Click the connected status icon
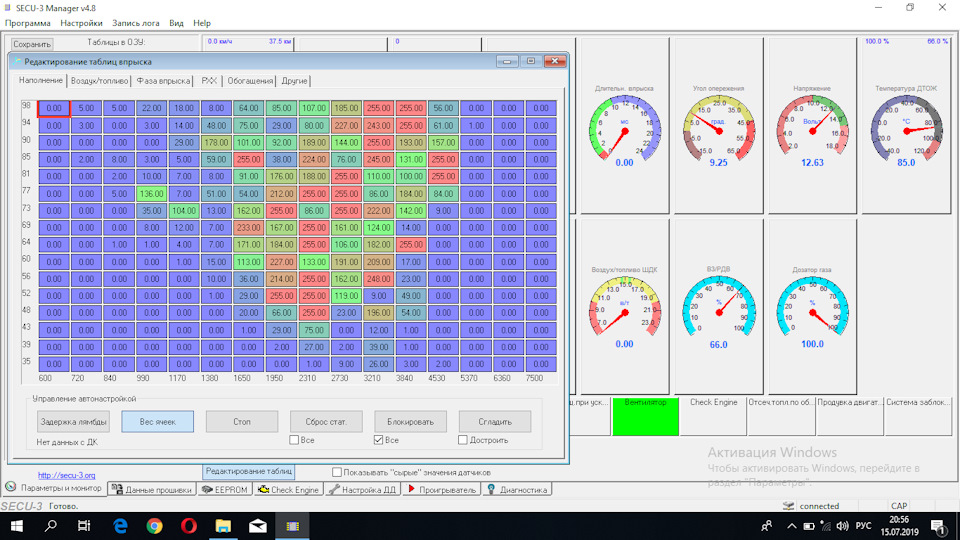 pos(789,506)
